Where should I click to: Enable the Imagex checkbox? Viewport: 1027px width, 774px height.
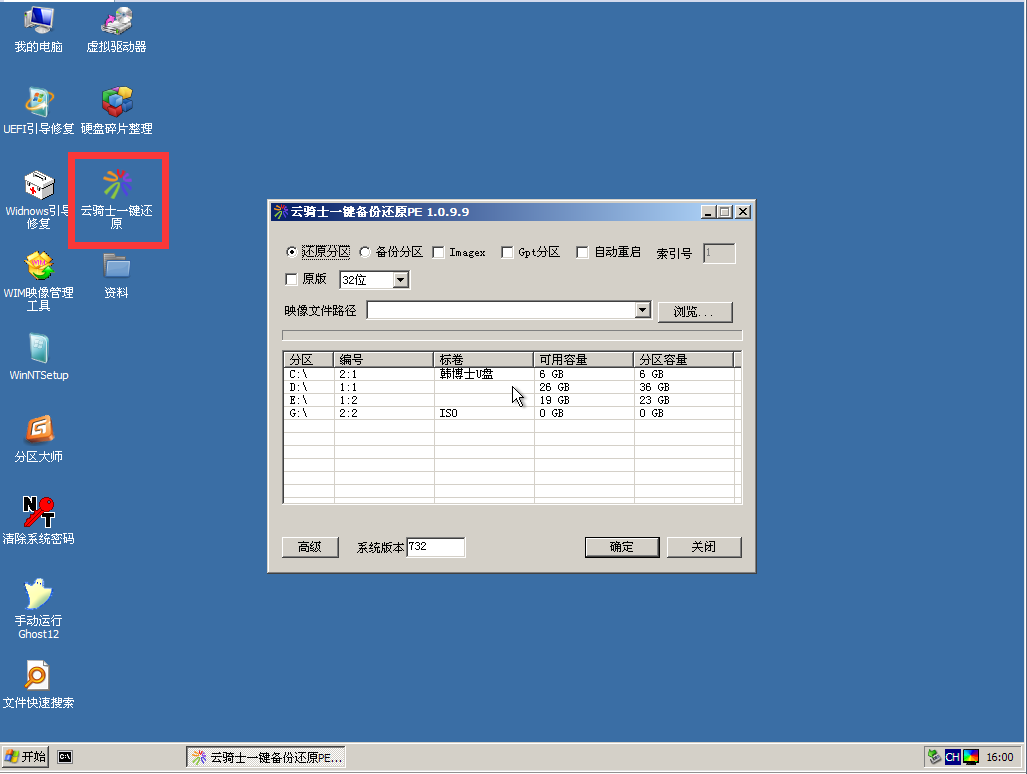pos(438,253)
